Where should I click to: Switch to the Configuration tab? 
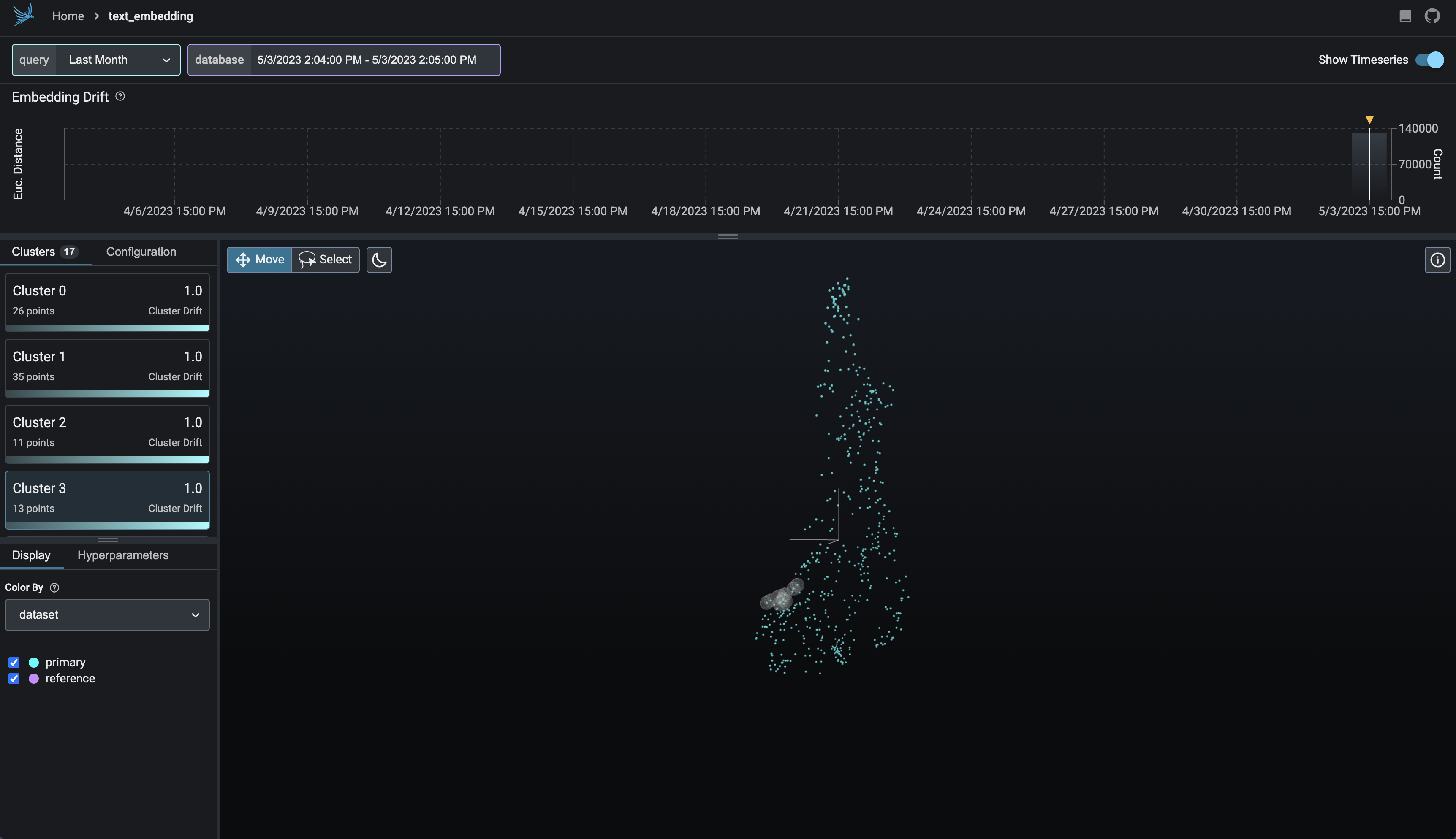click(141, 252)
